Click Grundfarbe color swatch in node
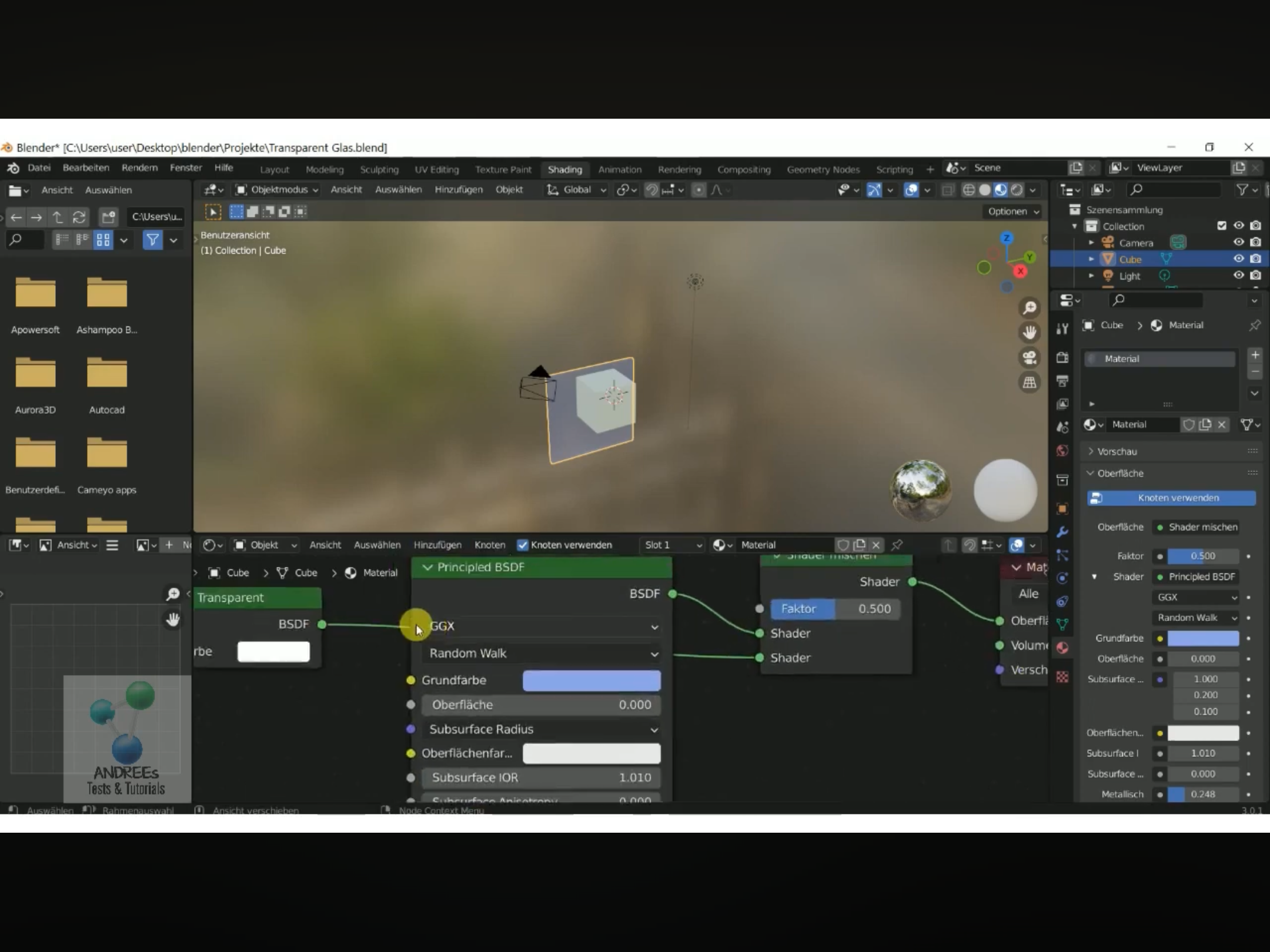The image size is (1270, 952). 591,681
